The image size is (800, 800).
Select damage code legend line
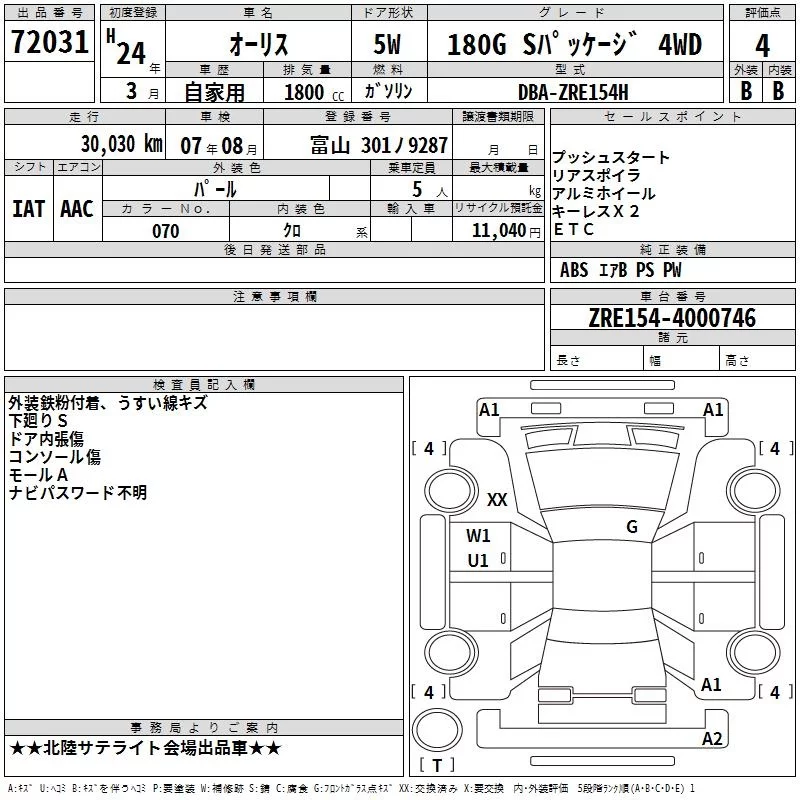[352, 789]
